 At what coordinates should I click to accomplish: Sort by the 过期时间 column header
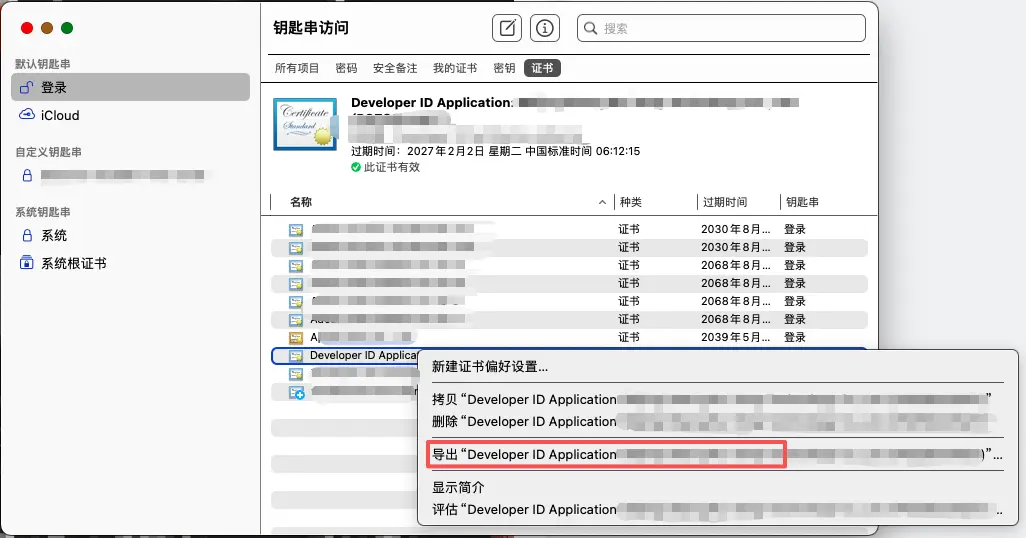725,202
